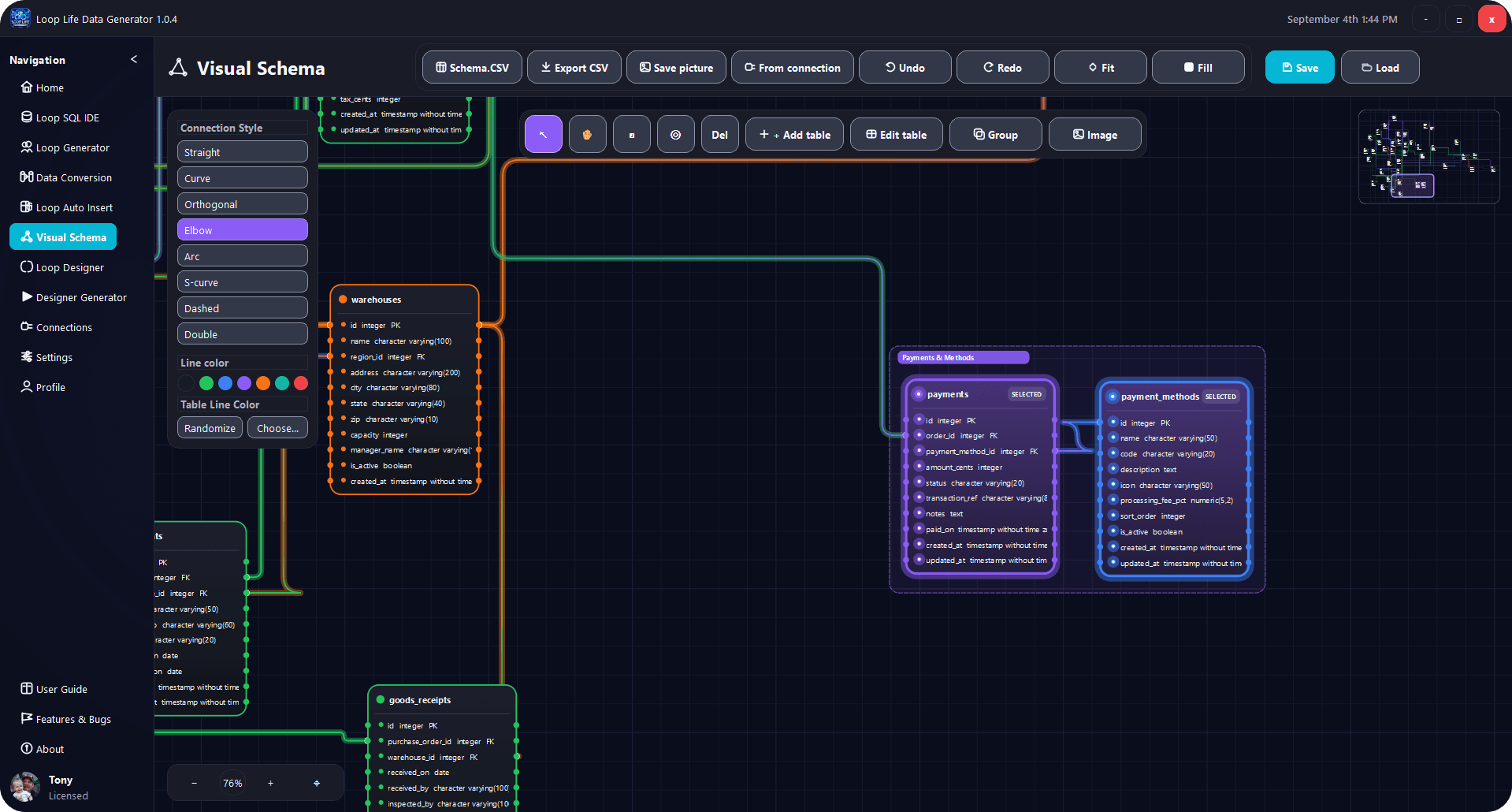Open the Profile page
The width and height of the screenshot is (1512, 812).
click(x=43, y=387)
